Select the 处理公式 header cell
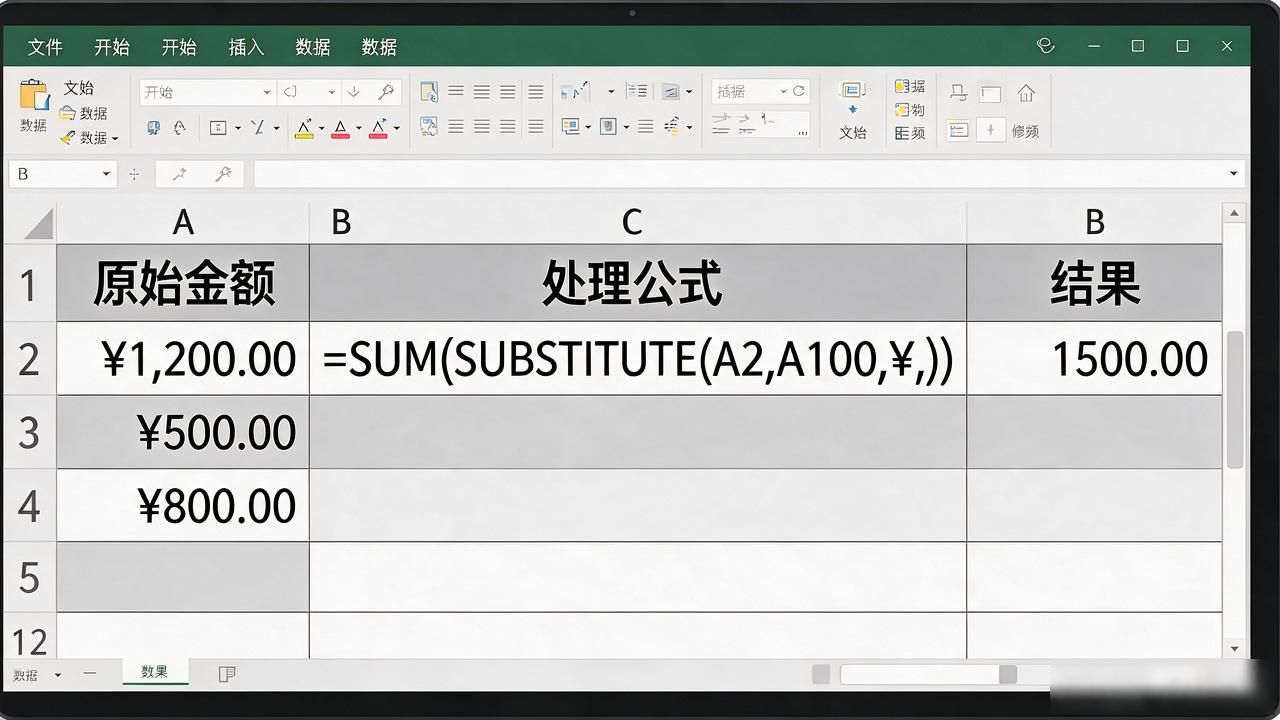Viewport: 1280px width, 720px height. (638, 284)
